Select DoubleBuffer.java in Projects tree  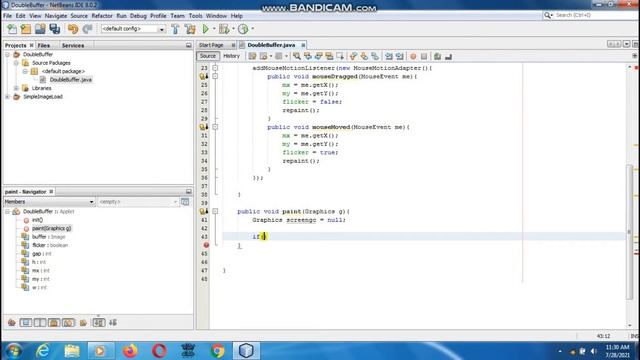[71, 80]
